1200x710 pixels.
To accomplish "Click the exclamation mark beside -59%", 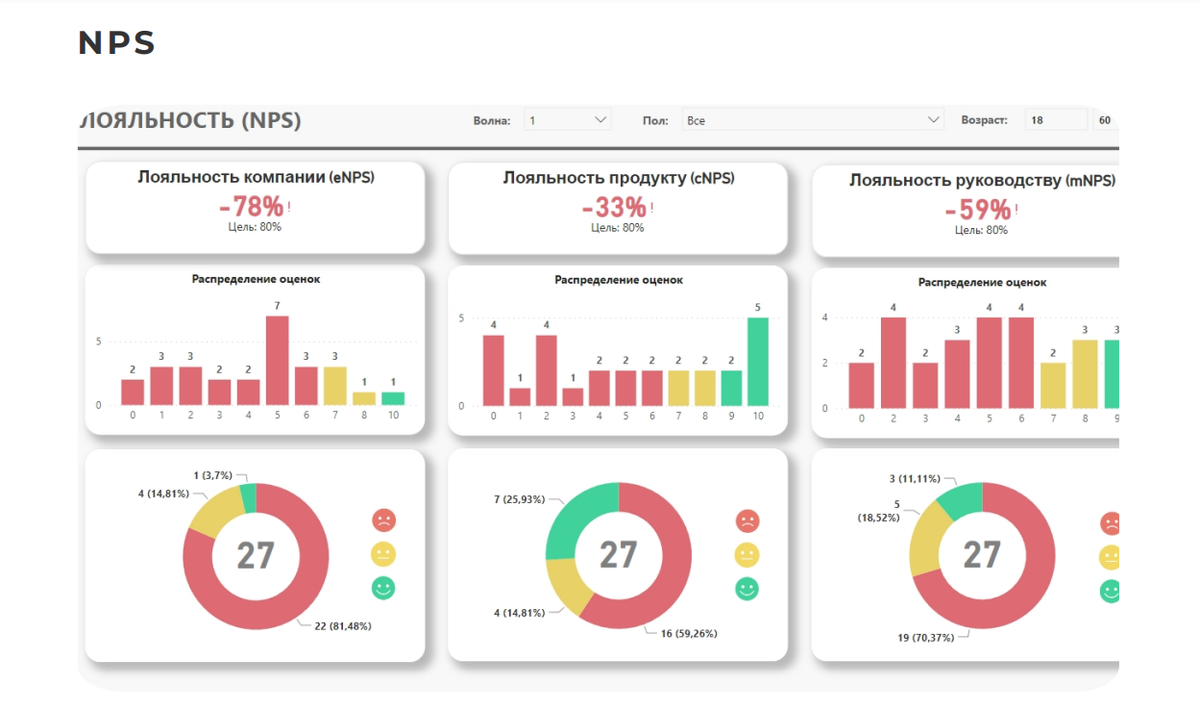I will [1017, 210].
